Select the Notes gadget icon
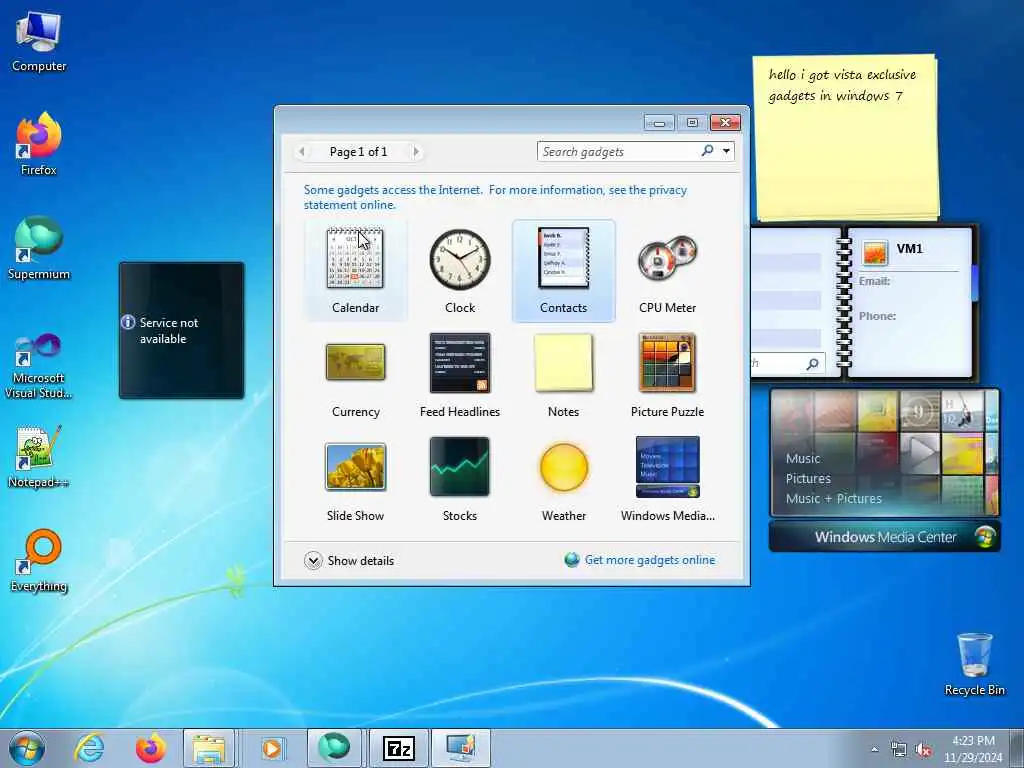Viewport: 1024px width, 768px height. pyautogui.click(x=564, y=362)
